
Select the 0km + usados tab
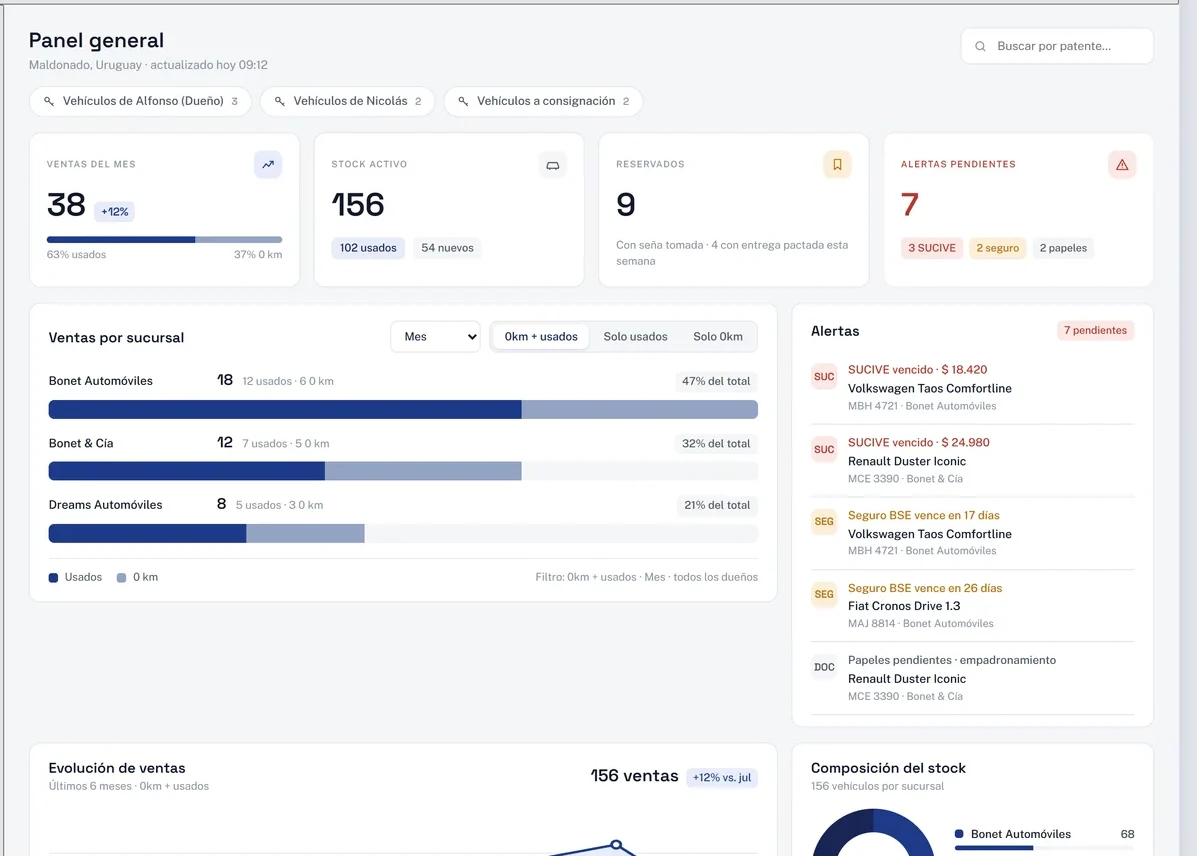point(540,337)
